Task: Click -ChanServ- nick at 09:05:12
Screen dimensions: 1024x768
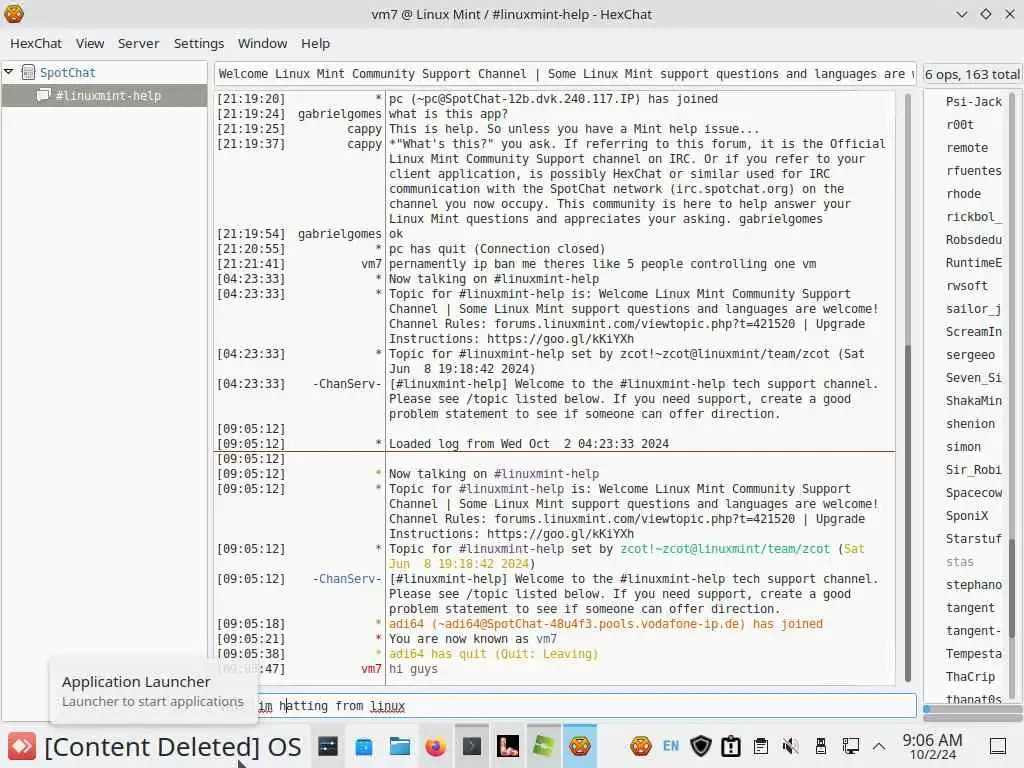Action: pos(347,579)
